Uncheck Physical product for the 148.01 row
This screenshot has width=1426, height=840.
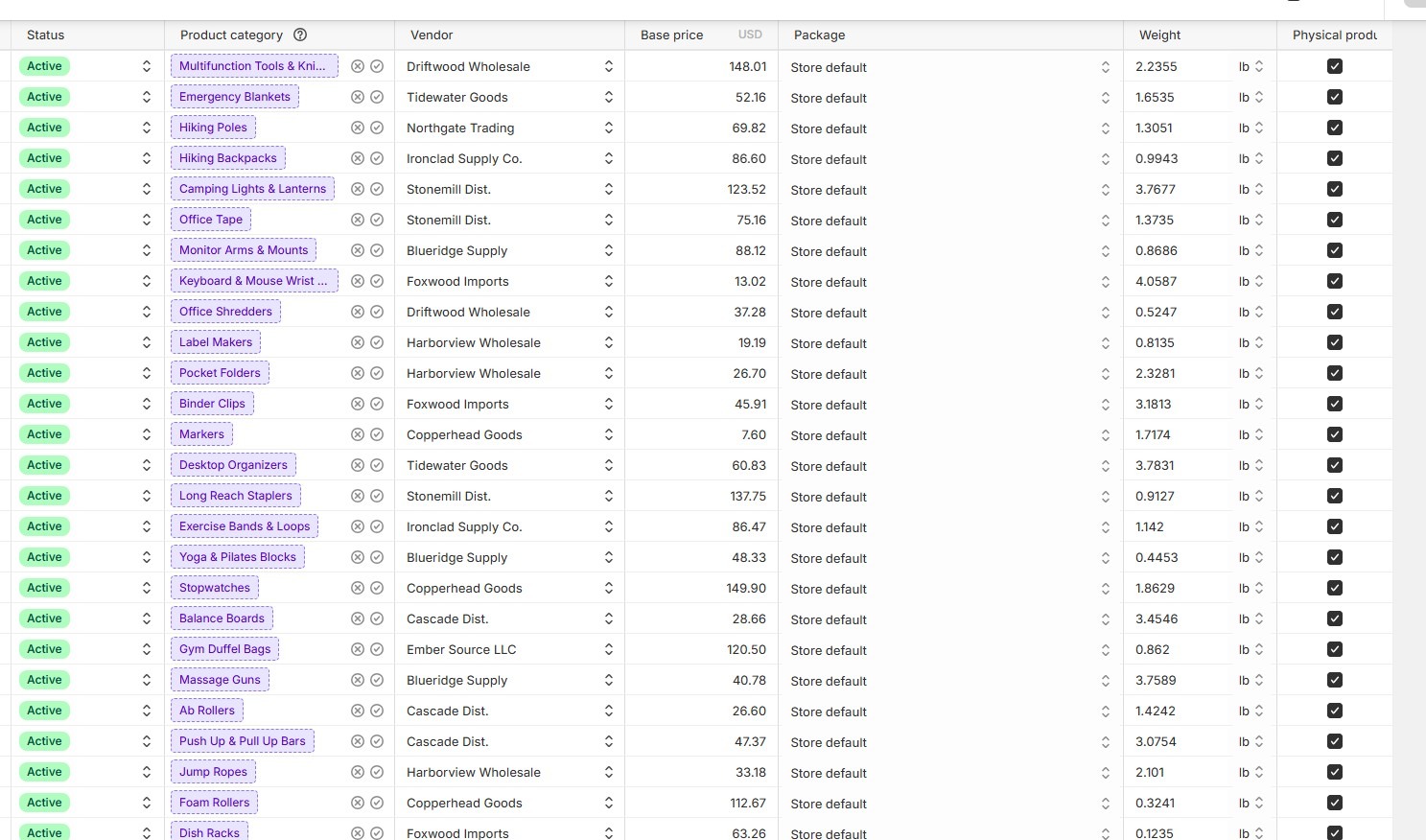coord(1335,66)
